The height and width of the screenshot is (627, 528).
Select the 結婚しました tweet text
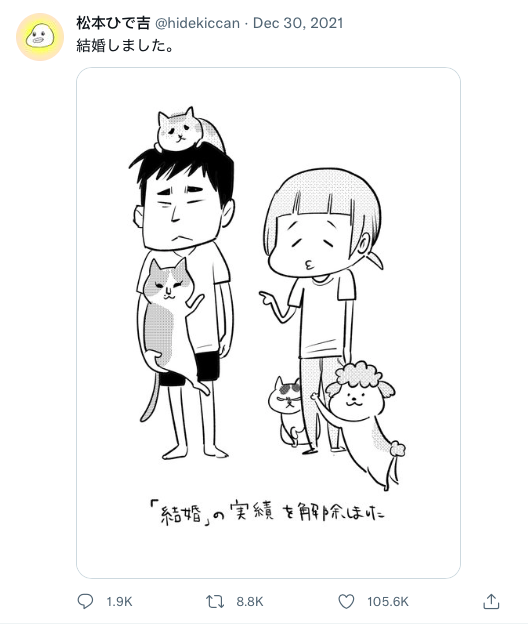[x=125, y=46]
